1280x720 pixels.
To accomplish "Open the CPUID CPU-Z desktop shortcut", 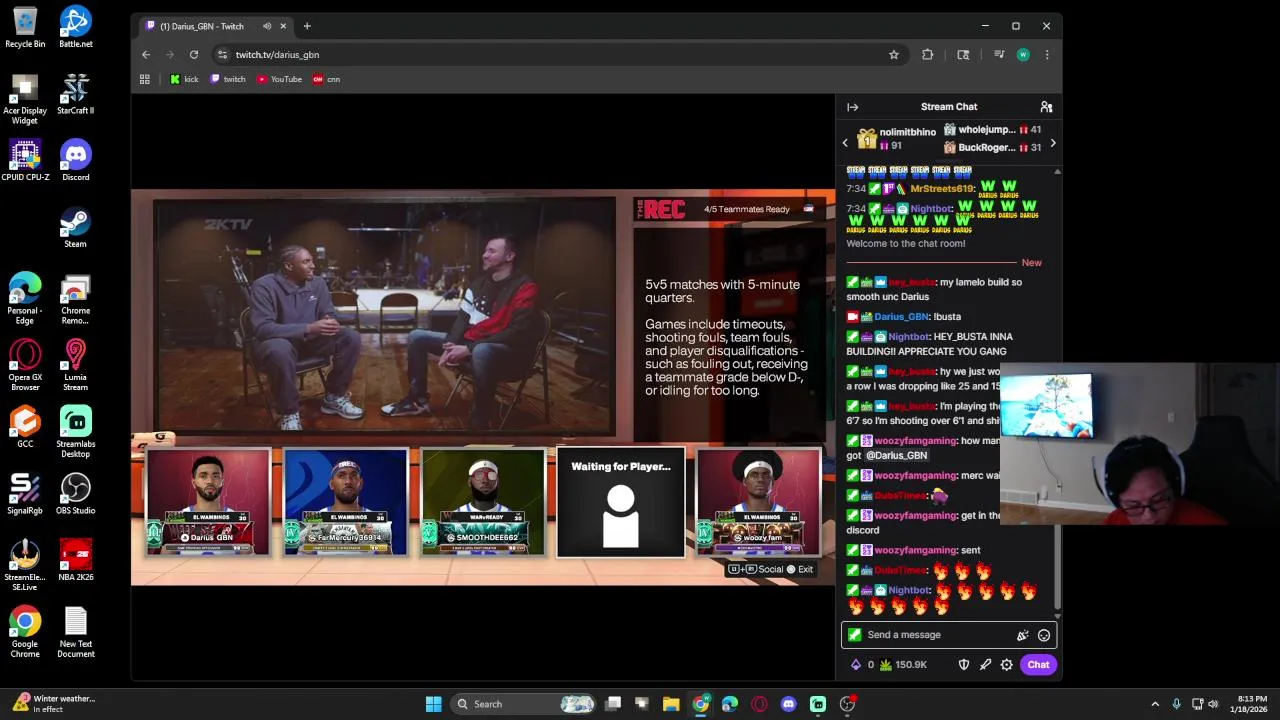I will [25, 160].
